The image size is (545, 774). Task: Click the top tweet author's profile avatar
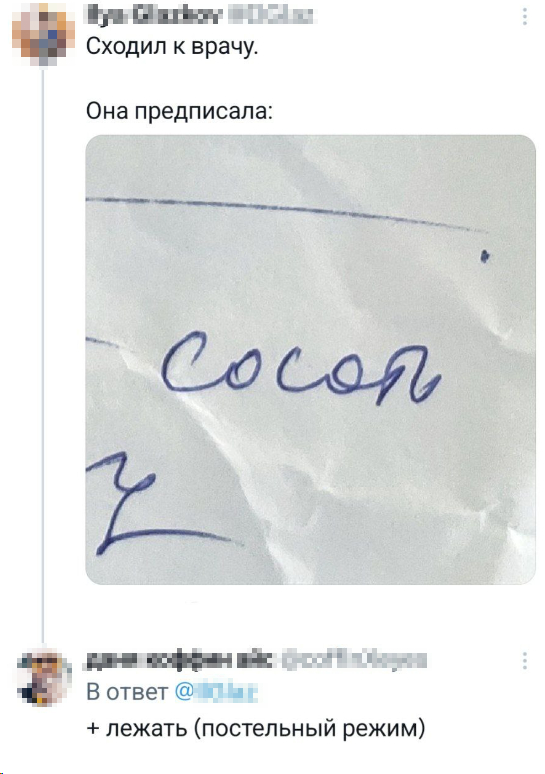(43, 35)
